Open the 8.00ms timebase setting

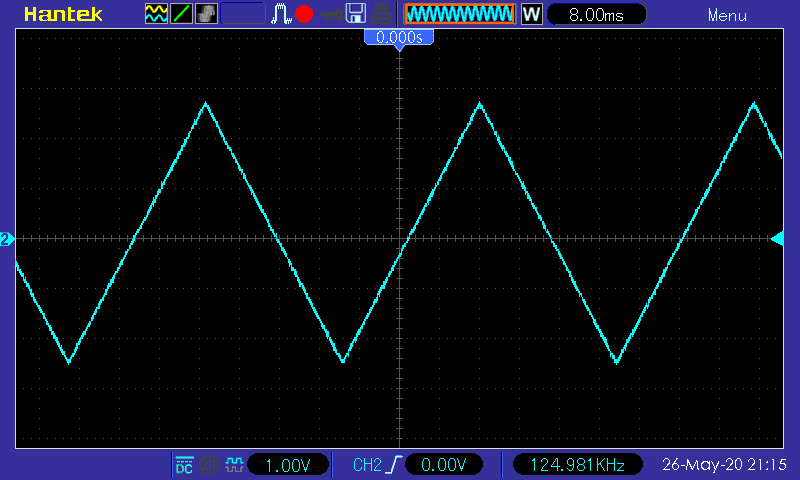(596, 14)
